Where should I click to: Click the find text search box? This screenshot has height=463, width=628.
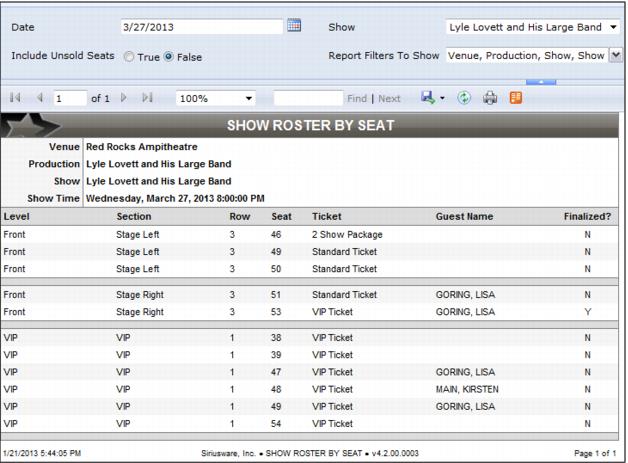click(307, 99)
